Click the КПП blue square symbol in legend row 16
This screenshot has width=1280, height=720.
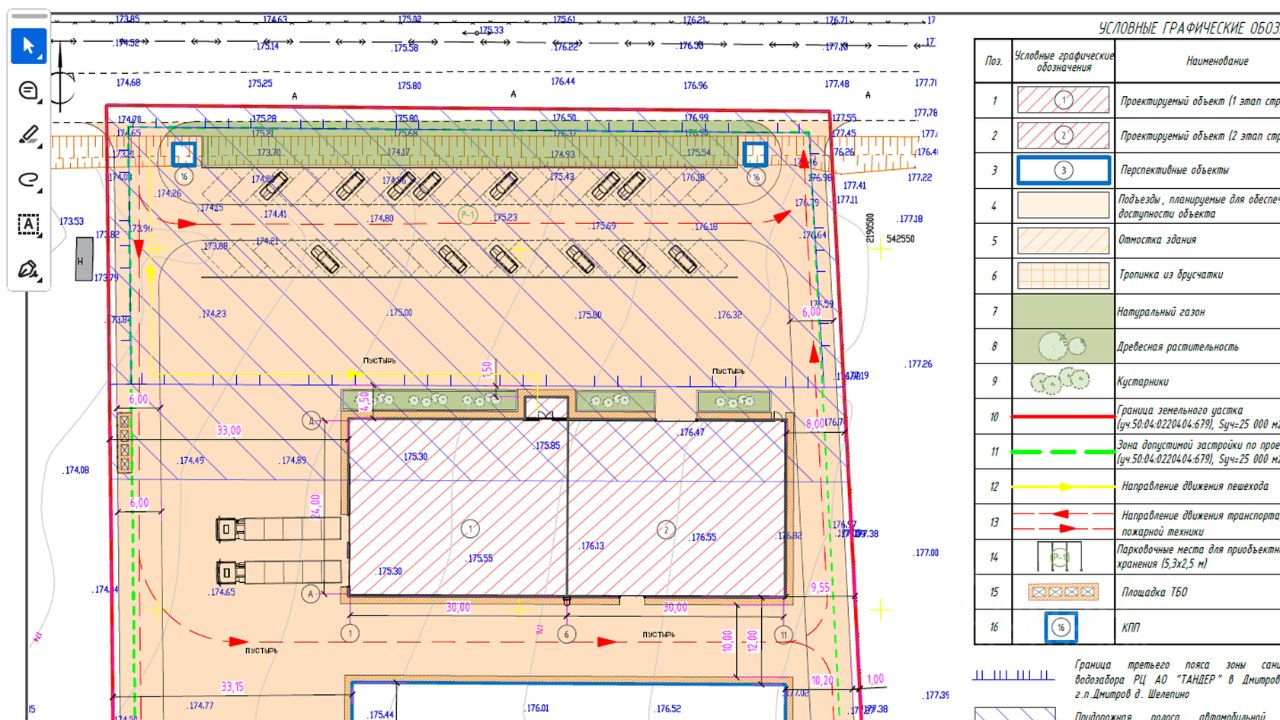pos(1062,628)
